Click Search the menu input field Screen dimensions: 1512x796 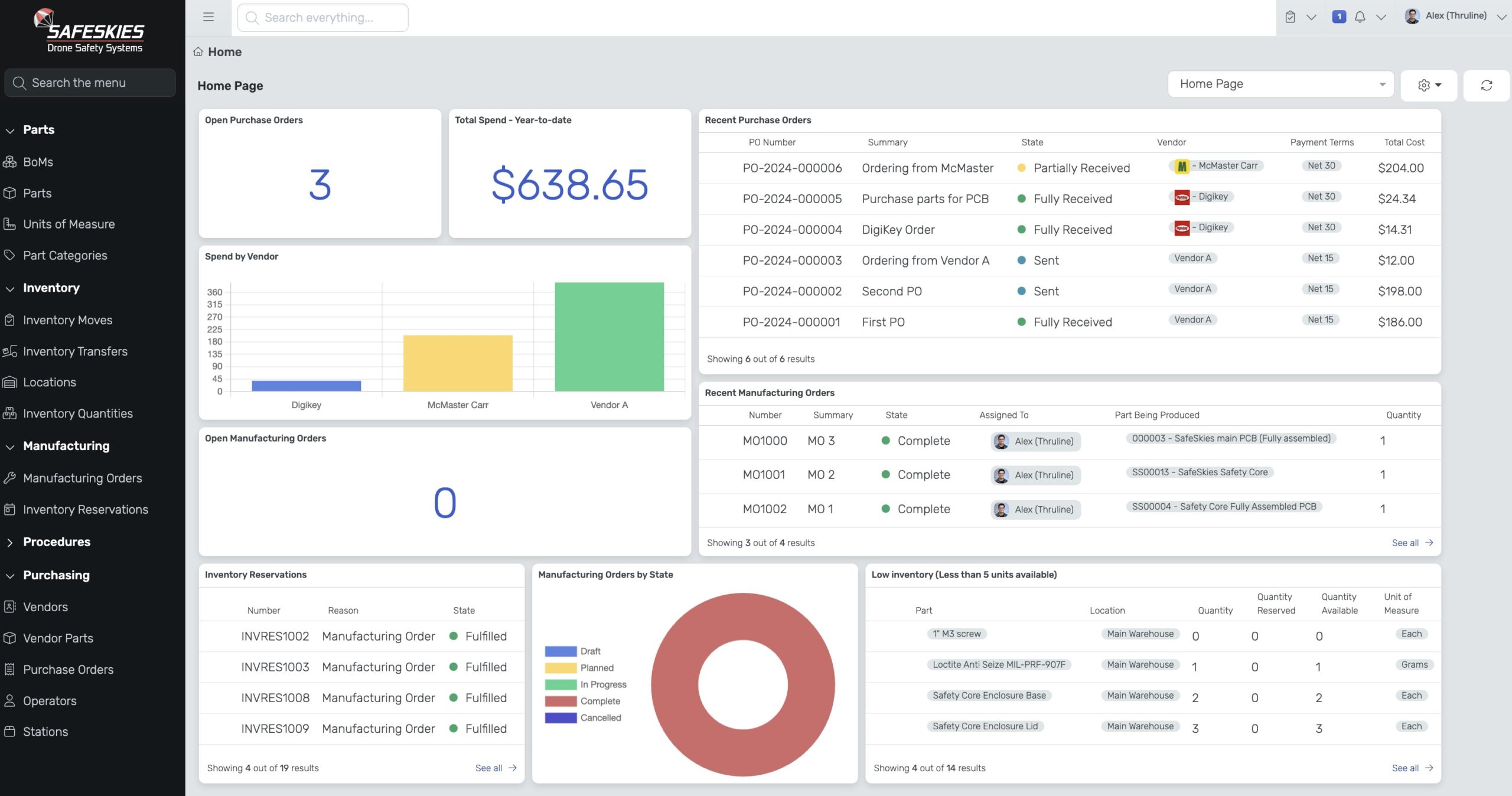point(89,83)
